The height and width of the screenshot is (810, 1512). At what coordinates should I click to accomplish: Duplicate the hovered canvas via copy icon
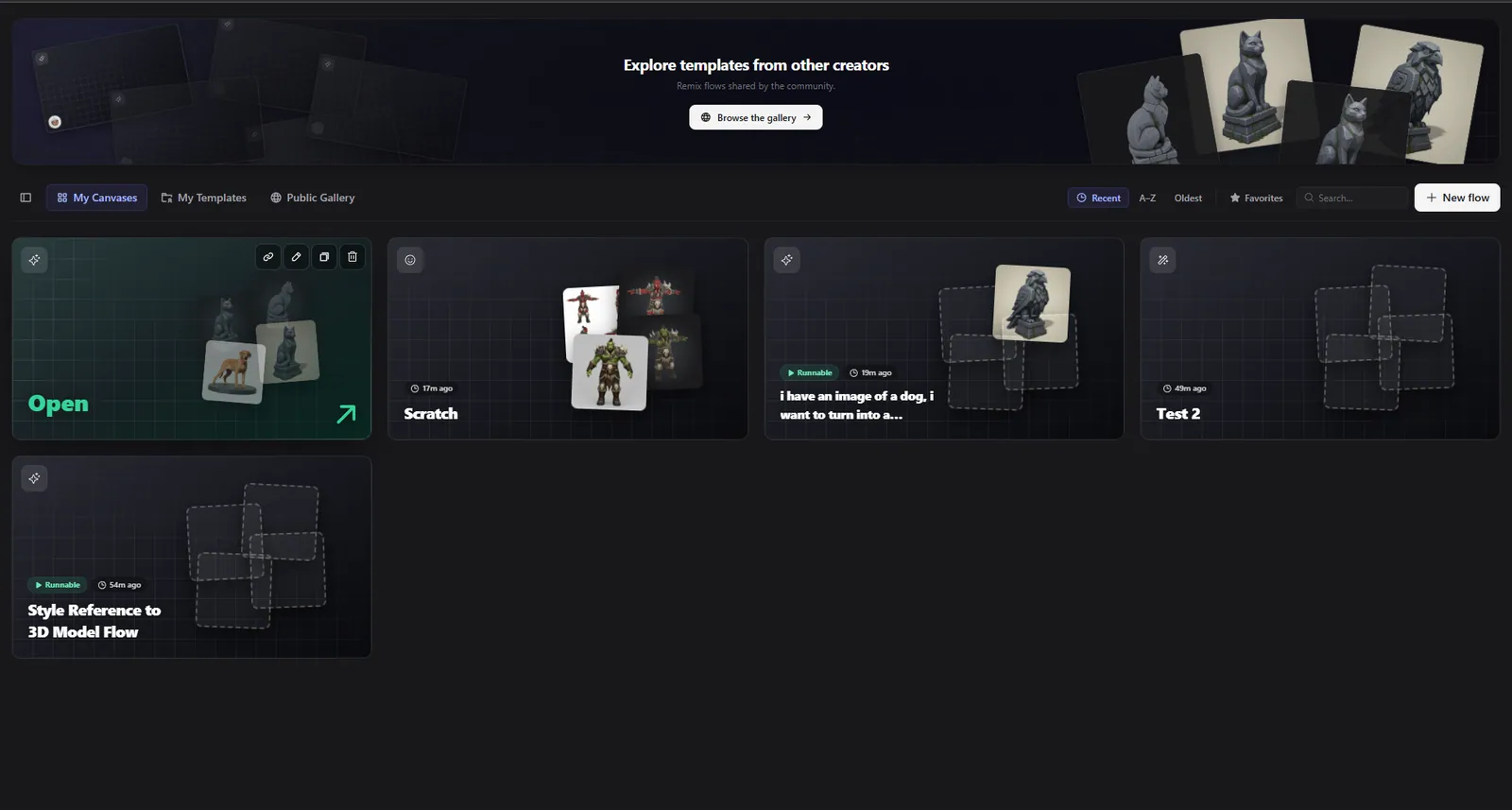[324, 257]
